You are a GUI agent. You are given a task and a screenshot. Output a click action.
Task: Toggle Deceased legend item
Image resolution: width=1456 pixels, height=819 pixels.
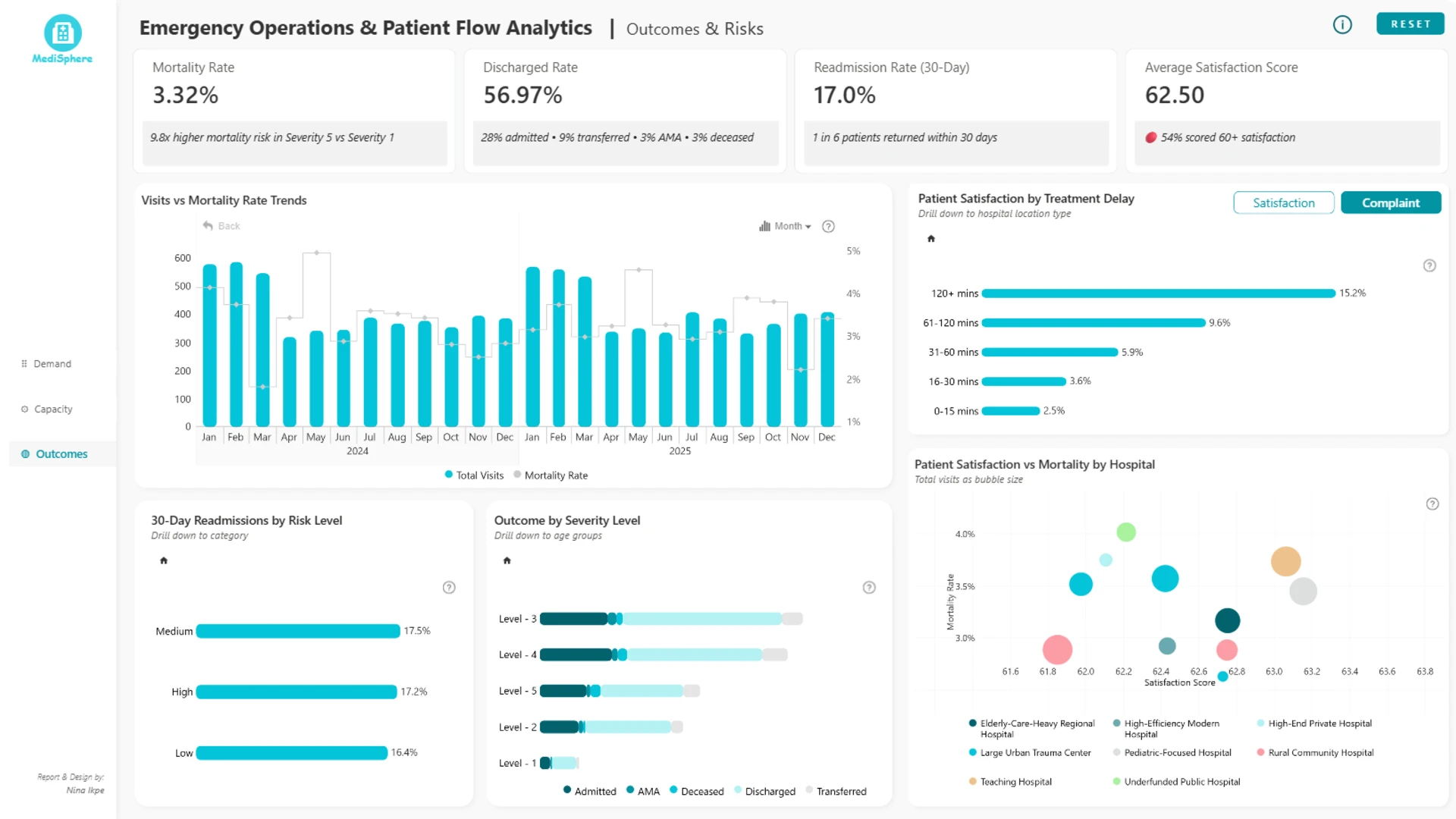(696, 791)
